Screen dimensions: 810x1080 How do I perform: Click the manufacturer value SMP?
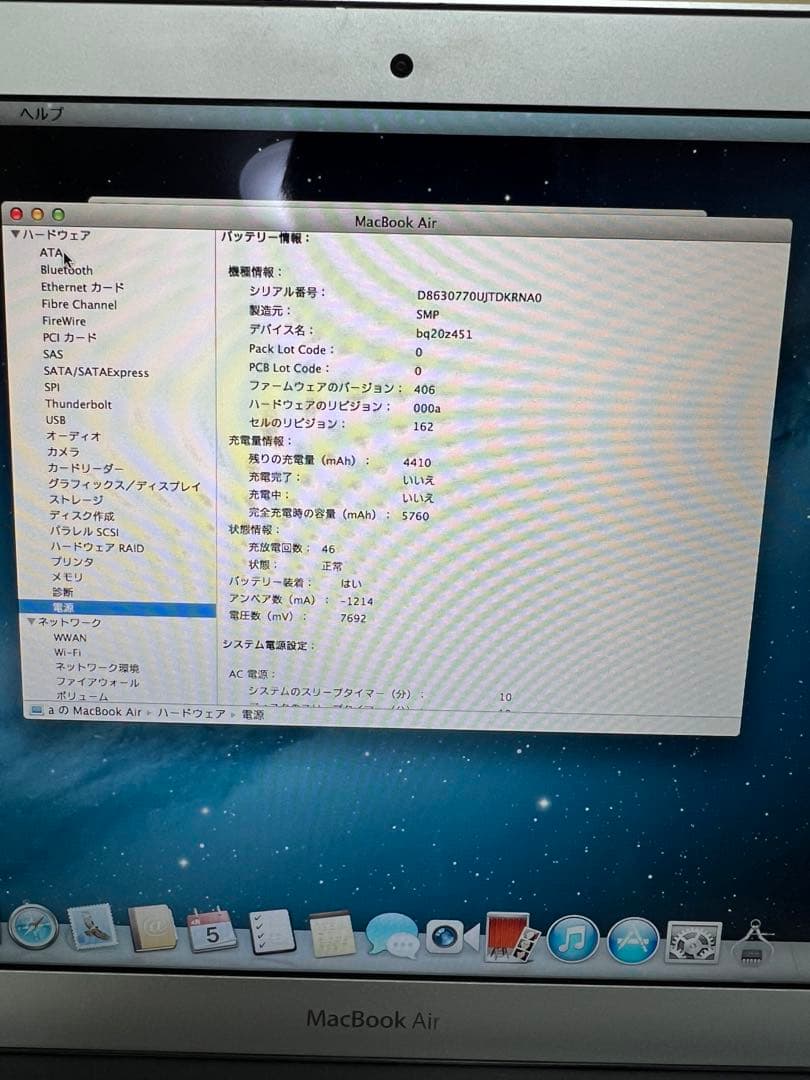tap(427, 314)
